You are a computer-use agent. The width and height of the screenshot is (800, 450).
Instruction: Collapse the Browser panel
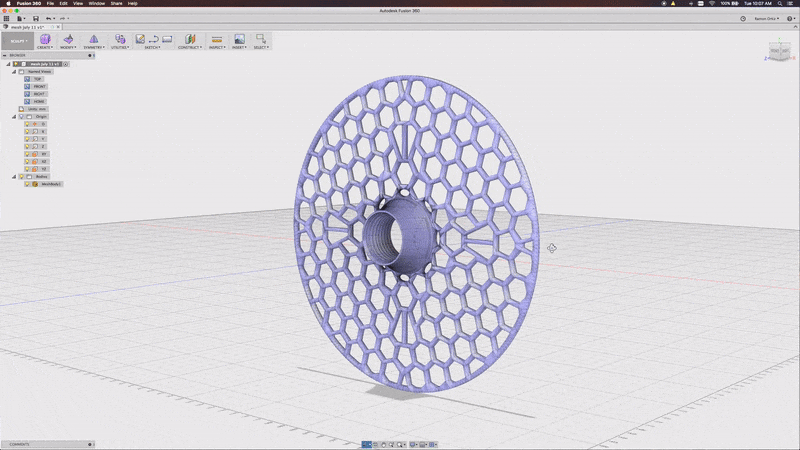[x=5, y=55]
